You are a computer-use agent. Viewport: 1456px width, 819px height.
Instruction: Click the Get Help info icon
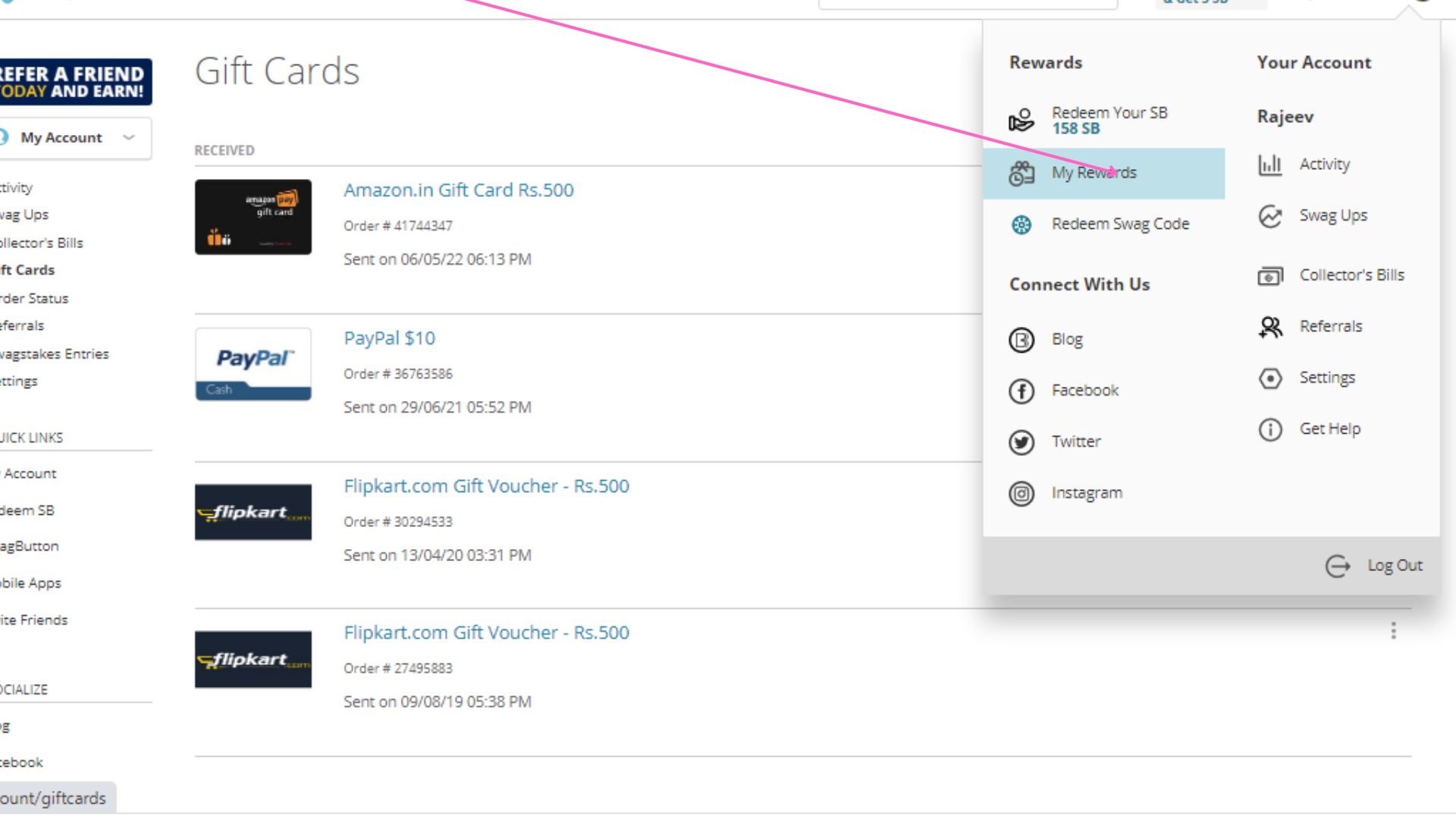[1270, 429]
